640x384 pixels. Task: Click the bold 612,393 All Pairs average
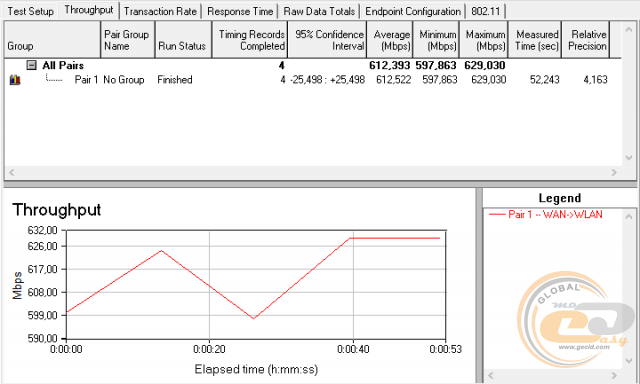389,65
